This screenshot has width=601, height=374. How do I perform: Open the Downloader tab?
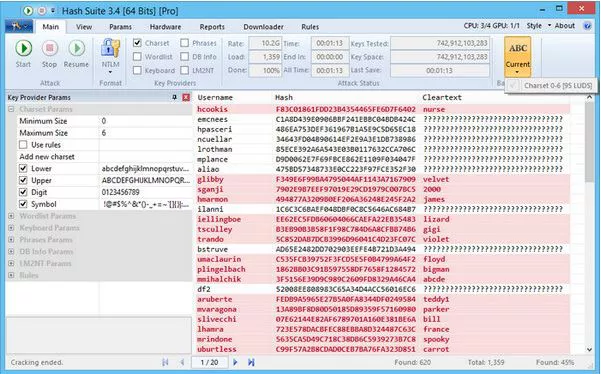click(263, 27)
